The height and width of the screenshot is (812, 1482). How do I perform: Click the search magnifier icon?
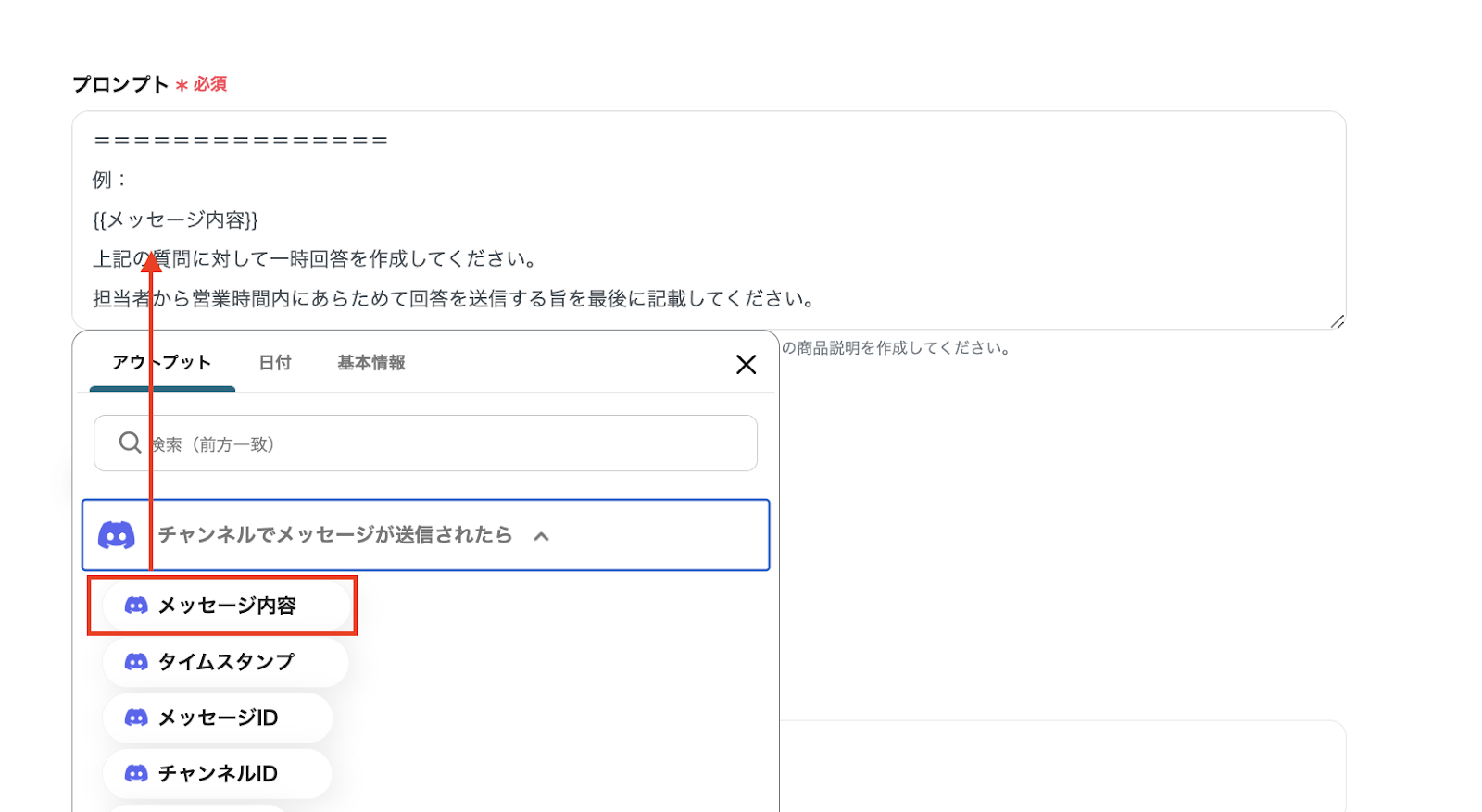pos(130,443)
